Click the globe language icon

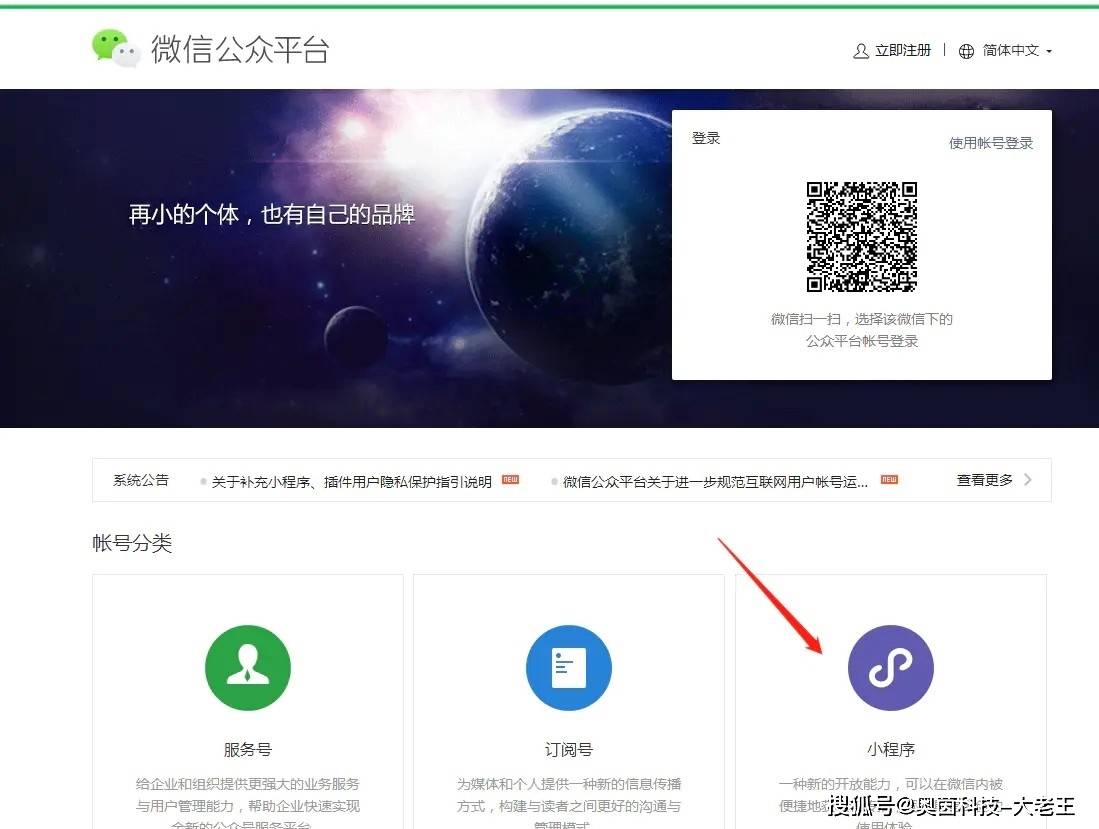(966, 51)
